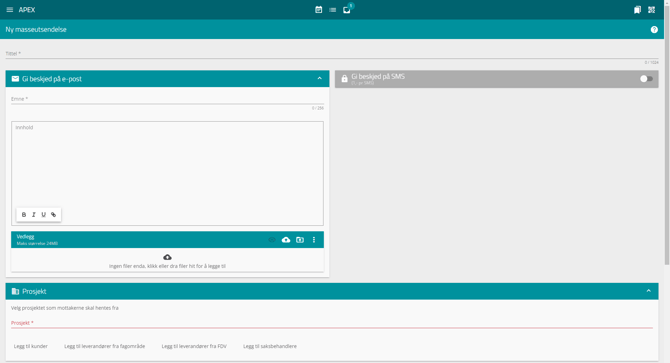Image resolution: width=670 pixels, height=363 pixels.
Task: Click Legg til kunder button
Action: [31, 346]
